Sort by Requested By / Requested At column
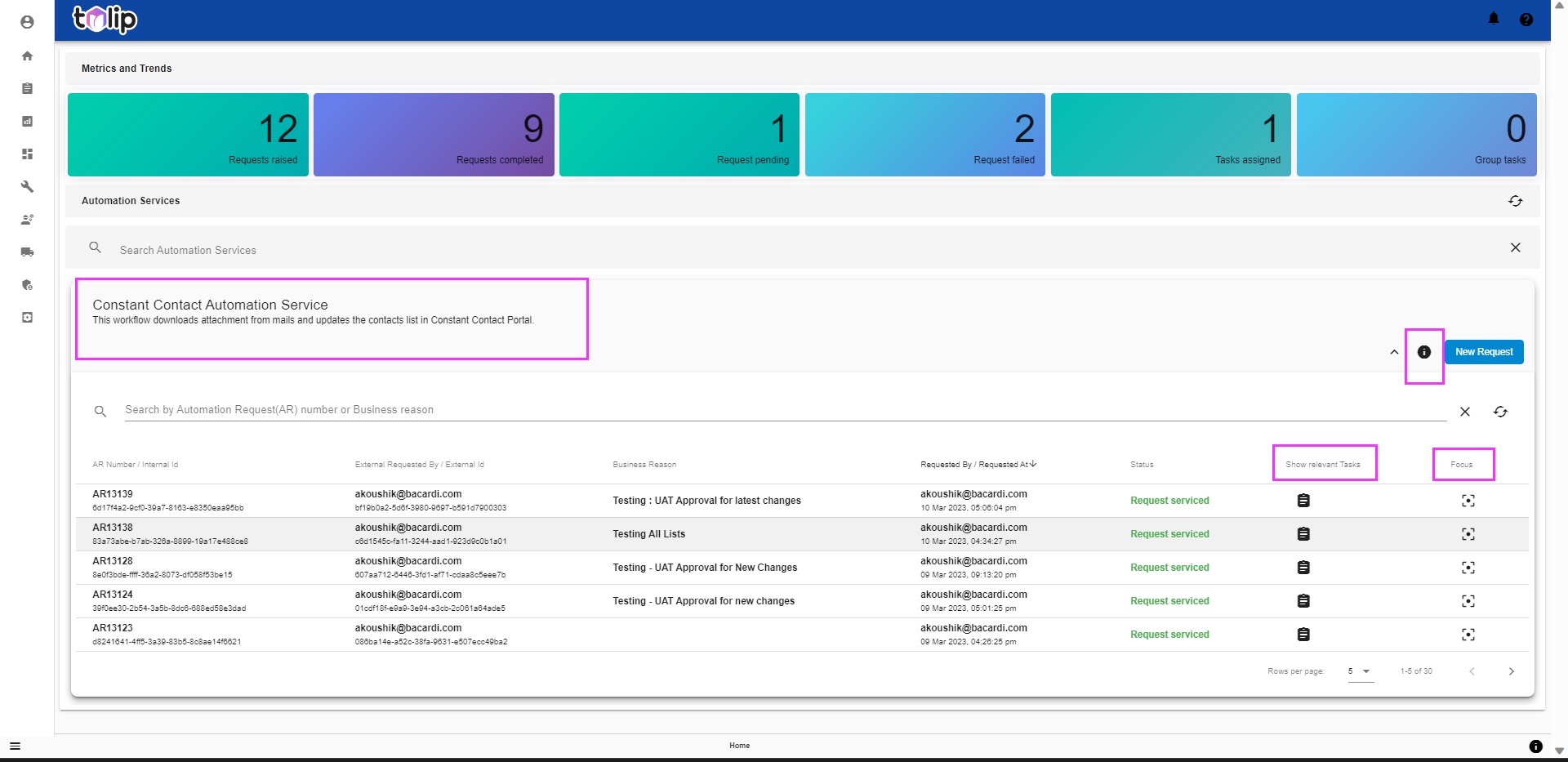Viewport: 1568px width, 762px height. [978, 465]
